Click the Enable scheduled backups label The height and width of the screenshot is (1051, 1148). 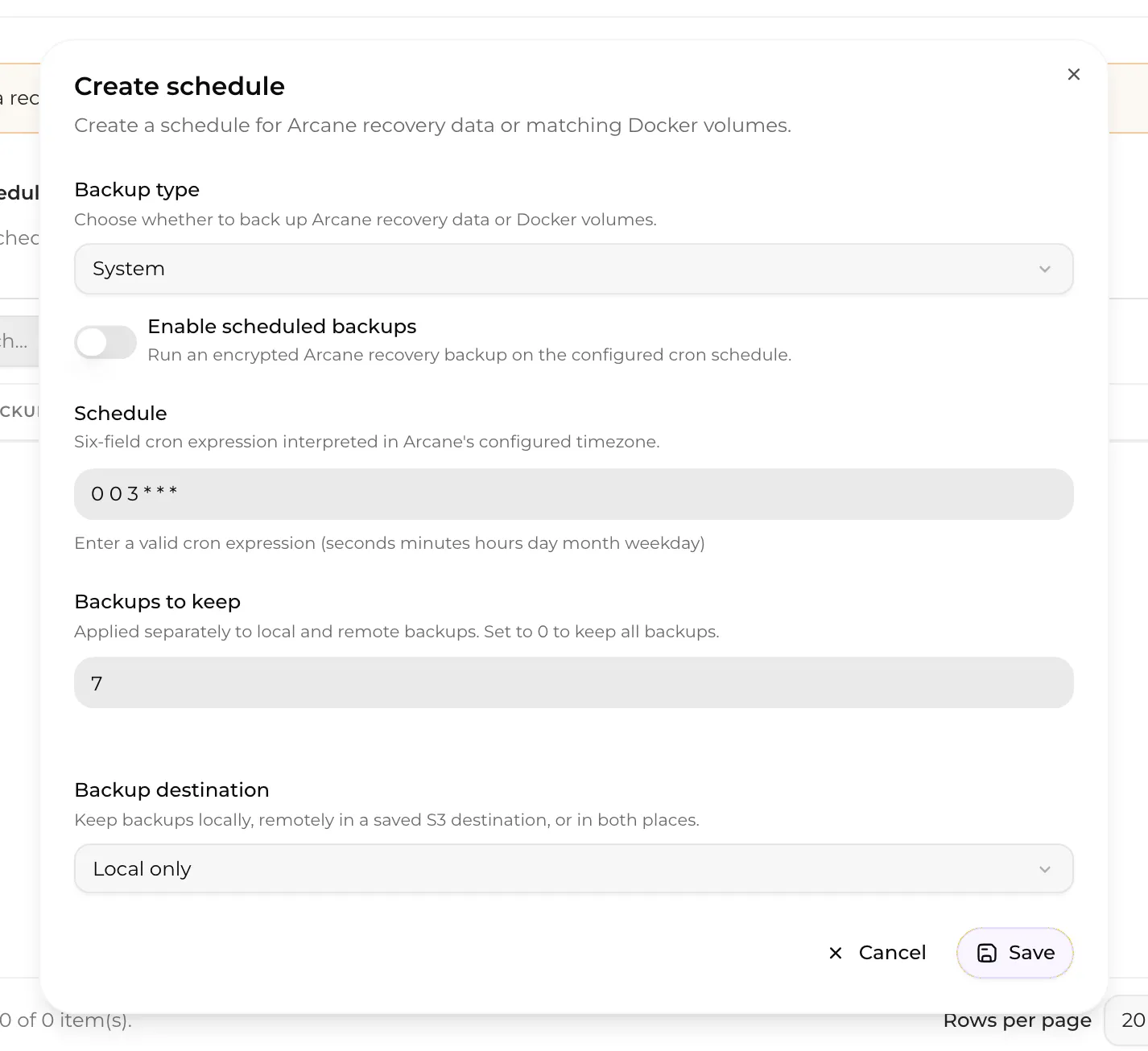coord(282,326)
